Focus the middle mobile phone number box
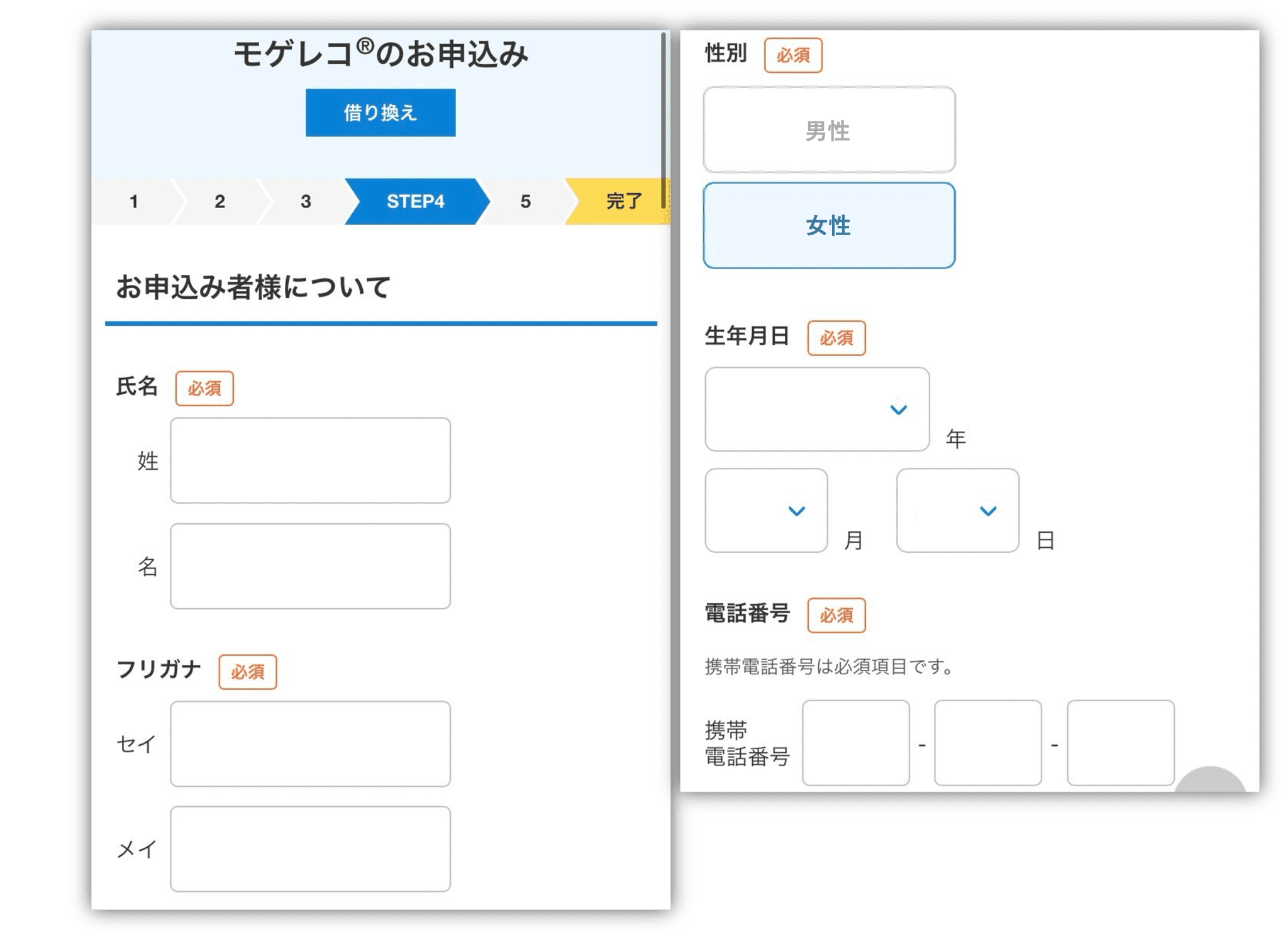 point(988,743)
